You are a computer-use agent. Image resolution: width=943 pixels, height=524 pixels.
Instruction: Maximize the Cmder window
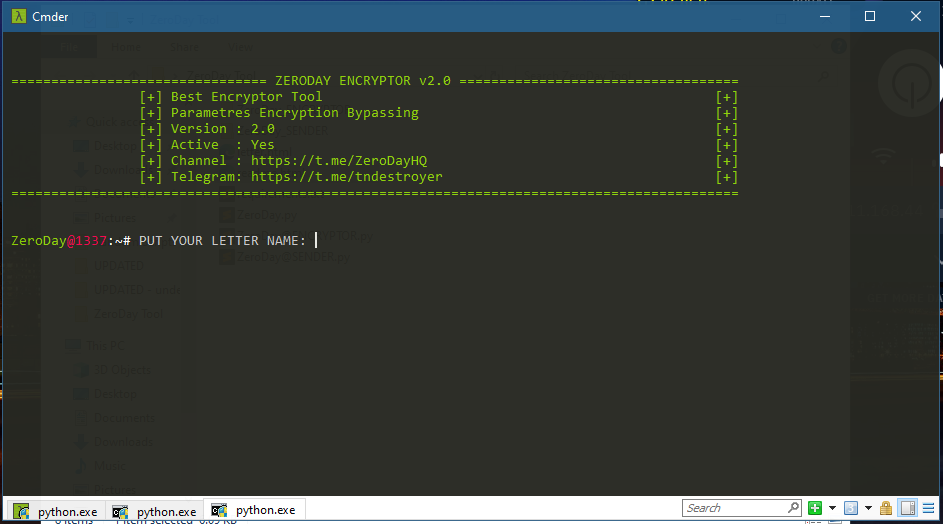pos(870,16)
